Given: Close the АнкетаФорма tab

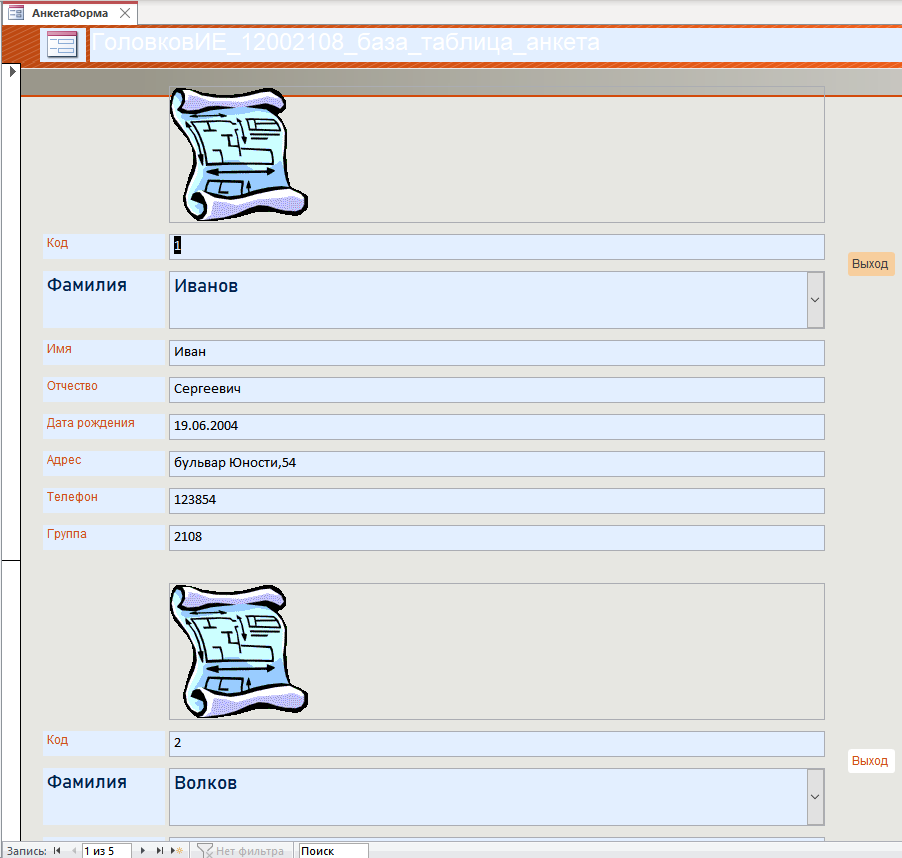Looking at the screenshot, I should point(125,13).
